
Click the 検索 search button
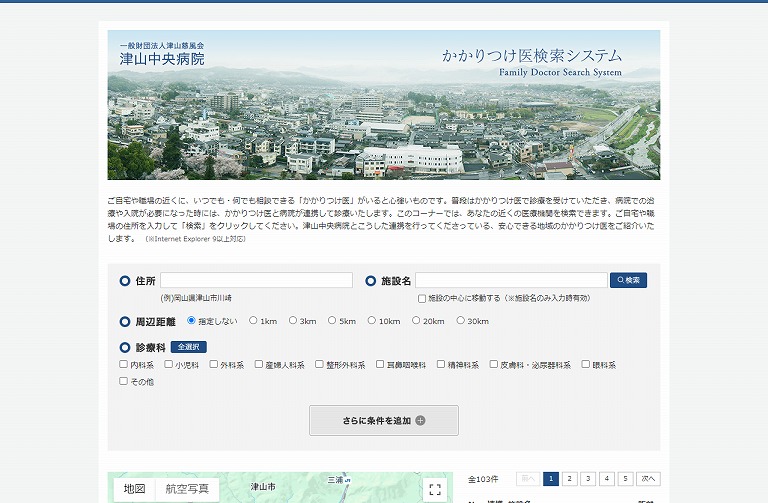[628, 280]
